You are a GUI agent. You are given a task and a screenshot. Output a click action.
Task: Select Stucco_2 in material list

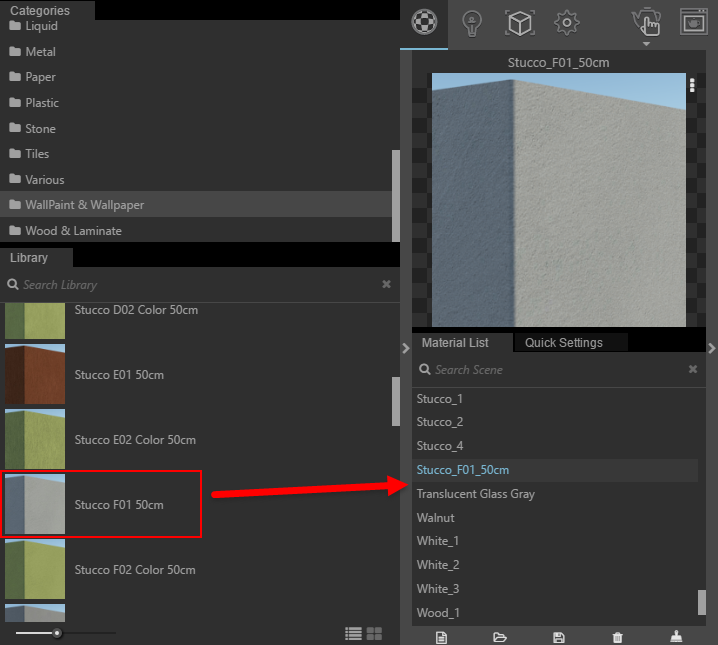pos(555,422)
